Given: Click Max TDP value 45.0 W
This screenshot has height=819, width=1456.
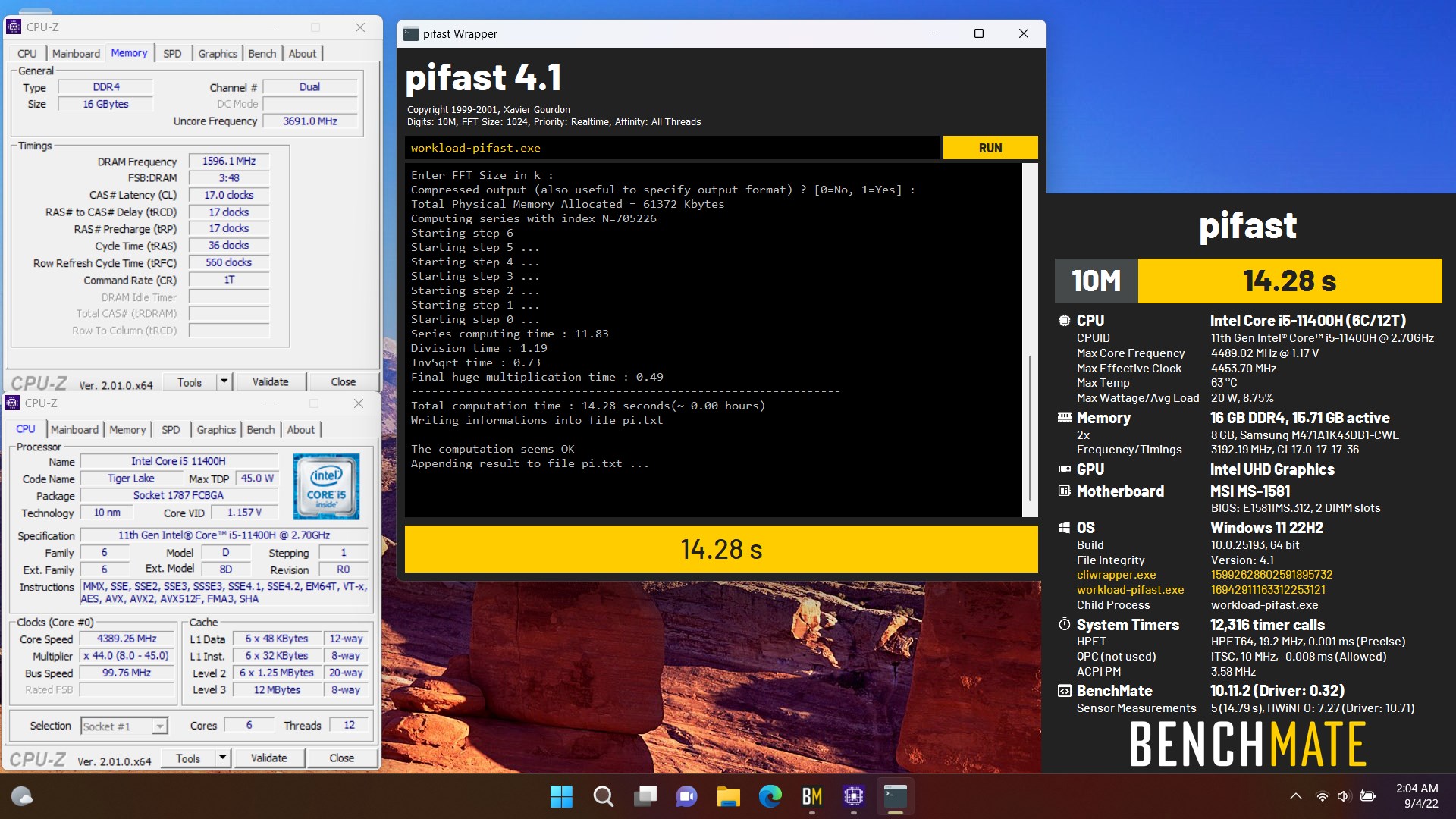Looking at the screenshot, I should [x=257, y=479].
